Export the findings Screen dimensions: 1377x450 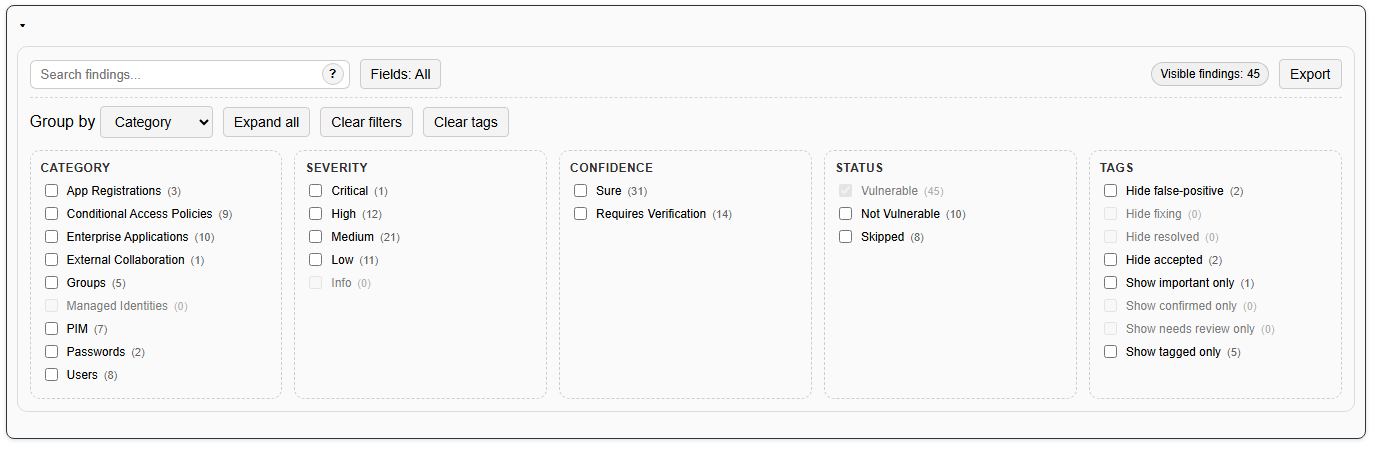tap(1309, 74)
